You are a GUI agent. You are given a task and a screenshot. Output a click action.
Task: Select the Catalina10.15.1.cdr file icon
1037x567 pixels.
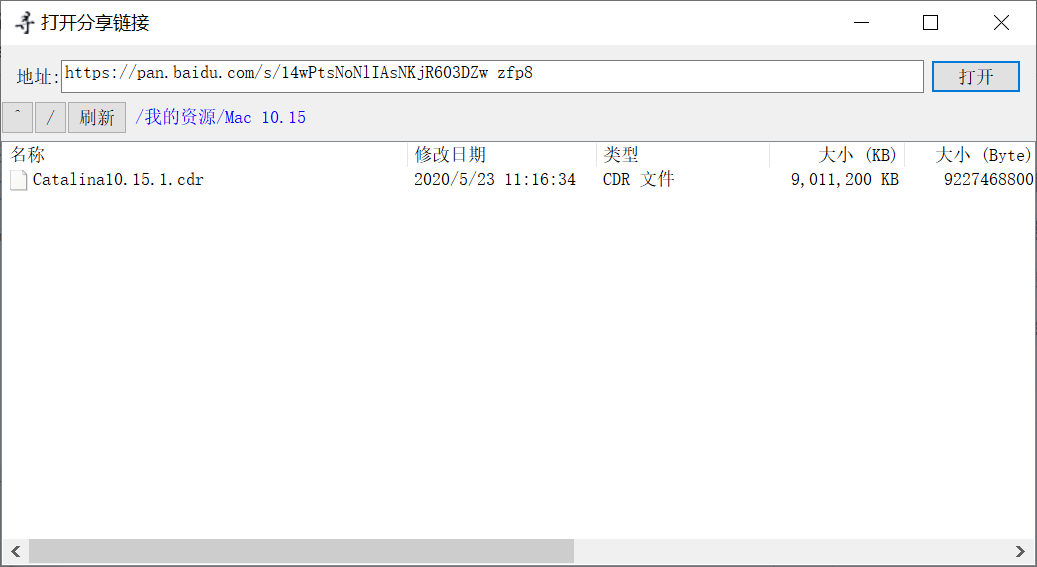(19, 180)
